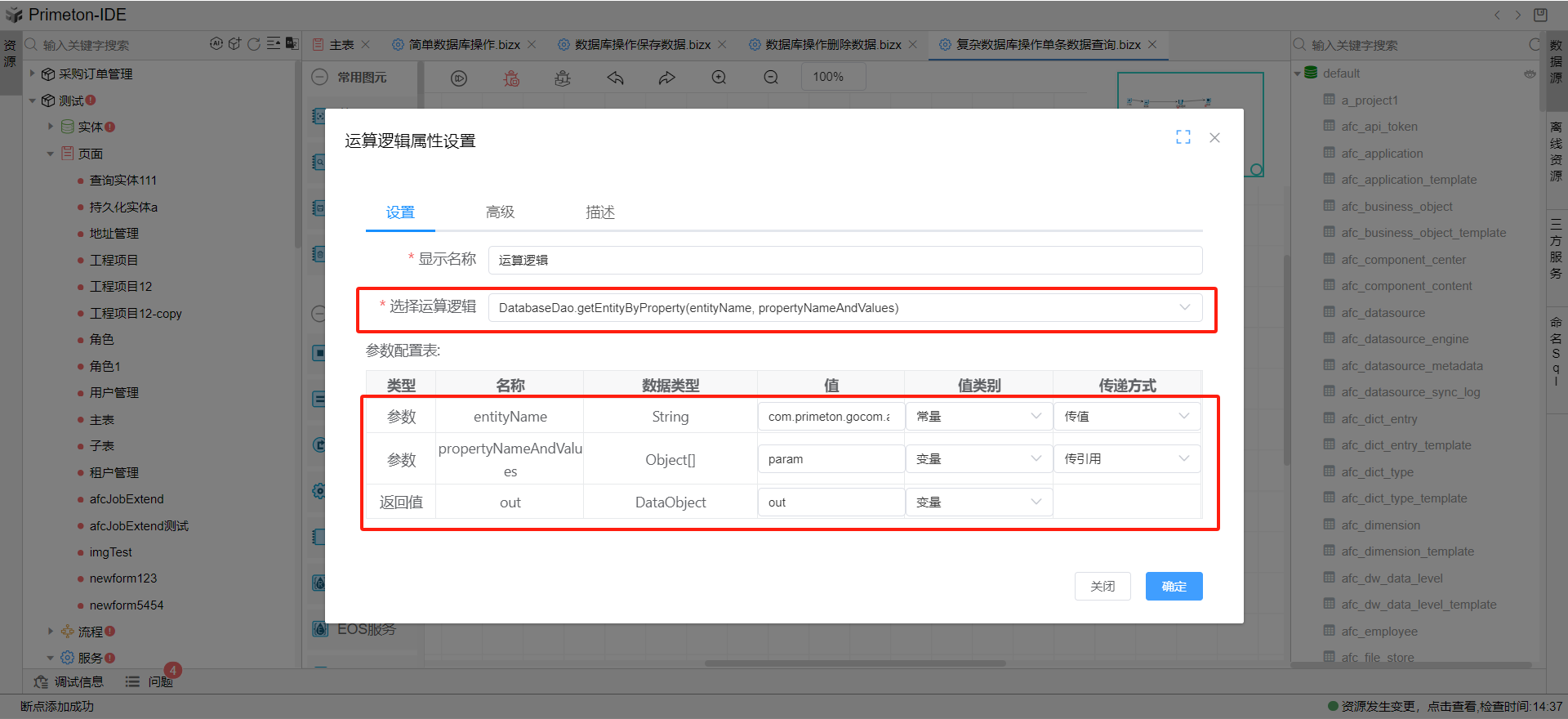Switch to the 描述 tab
The height and width of the screenshot is (719, 1568).
599,212
